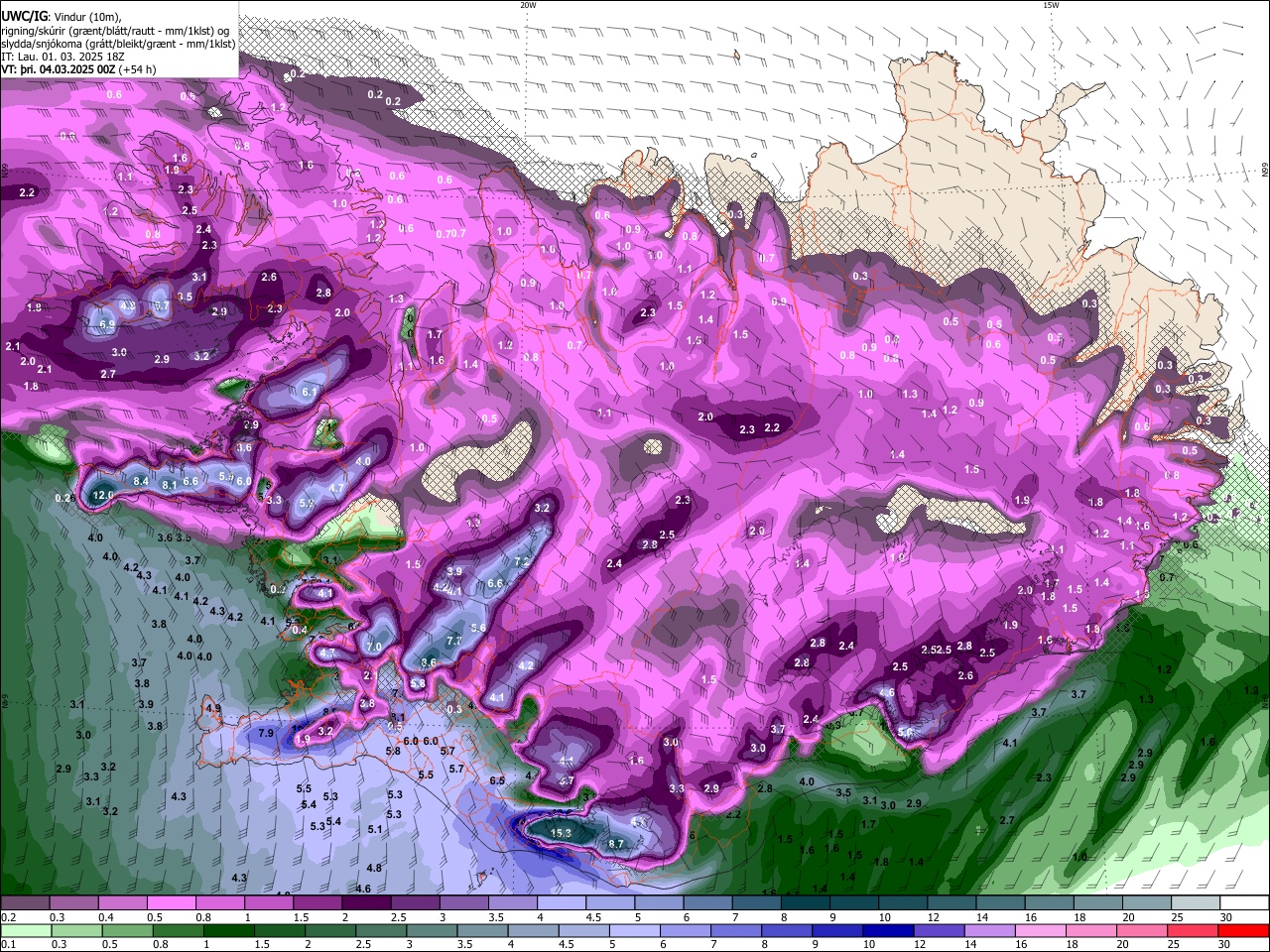Select the 'rigning/skúrir (grænt/blátt/rautt' header line
The width and height of the screenshot is (1270, 952).
(115, 31)
